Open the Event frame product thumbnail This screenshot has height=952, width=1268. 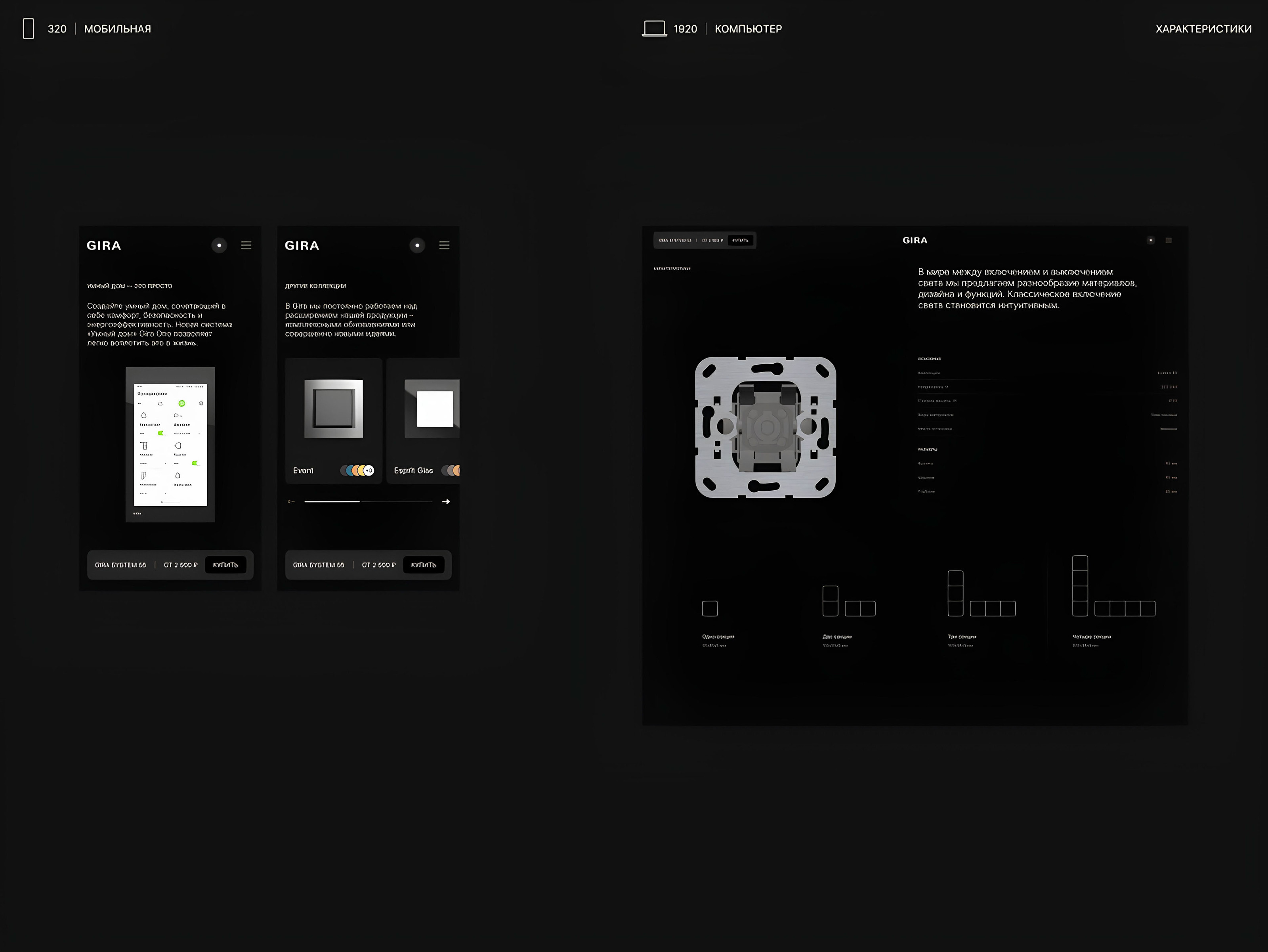[334, 408]
